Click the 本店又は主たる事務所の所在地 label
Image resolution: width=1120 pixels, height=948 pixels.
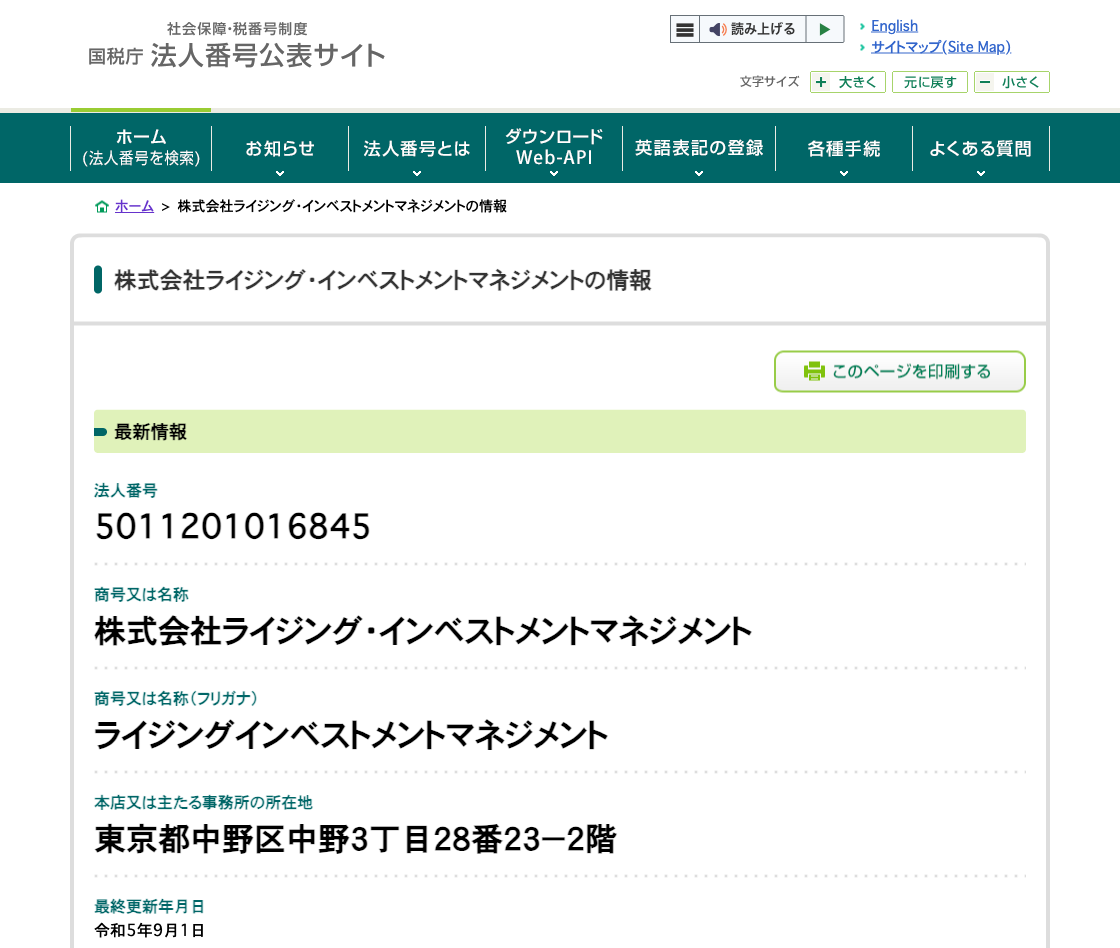tap(204, 802)
